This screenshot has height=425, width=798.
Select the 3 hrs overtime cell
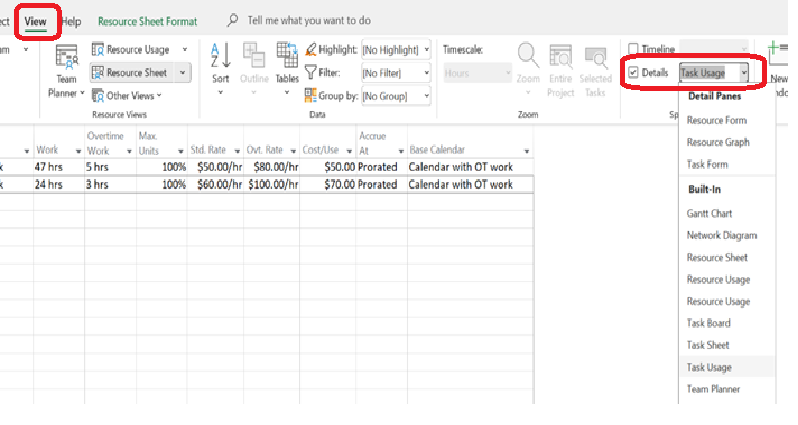[109, 184]
